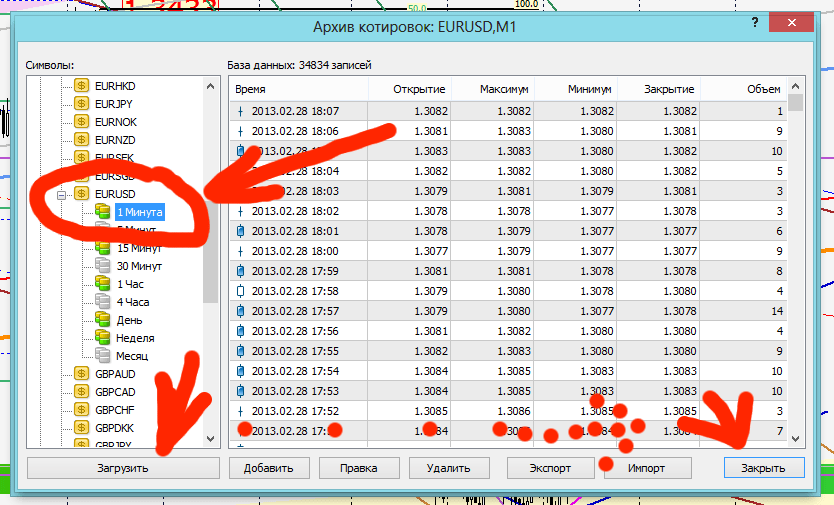Viewport: 834px width, 505px height.
Task: Click the GBPCHF symbol coin icon
Action: (x=80, y=410)
